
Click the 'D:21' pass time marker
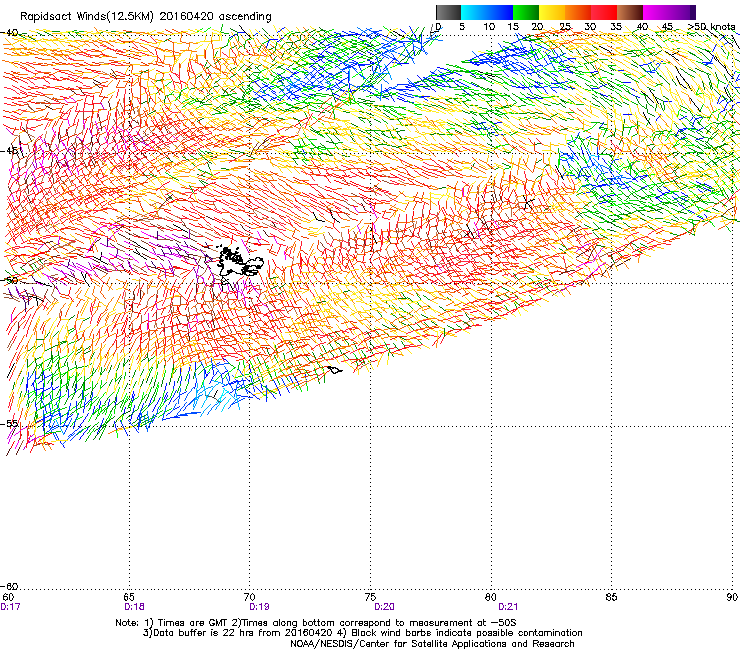click(x=508, y=607)
